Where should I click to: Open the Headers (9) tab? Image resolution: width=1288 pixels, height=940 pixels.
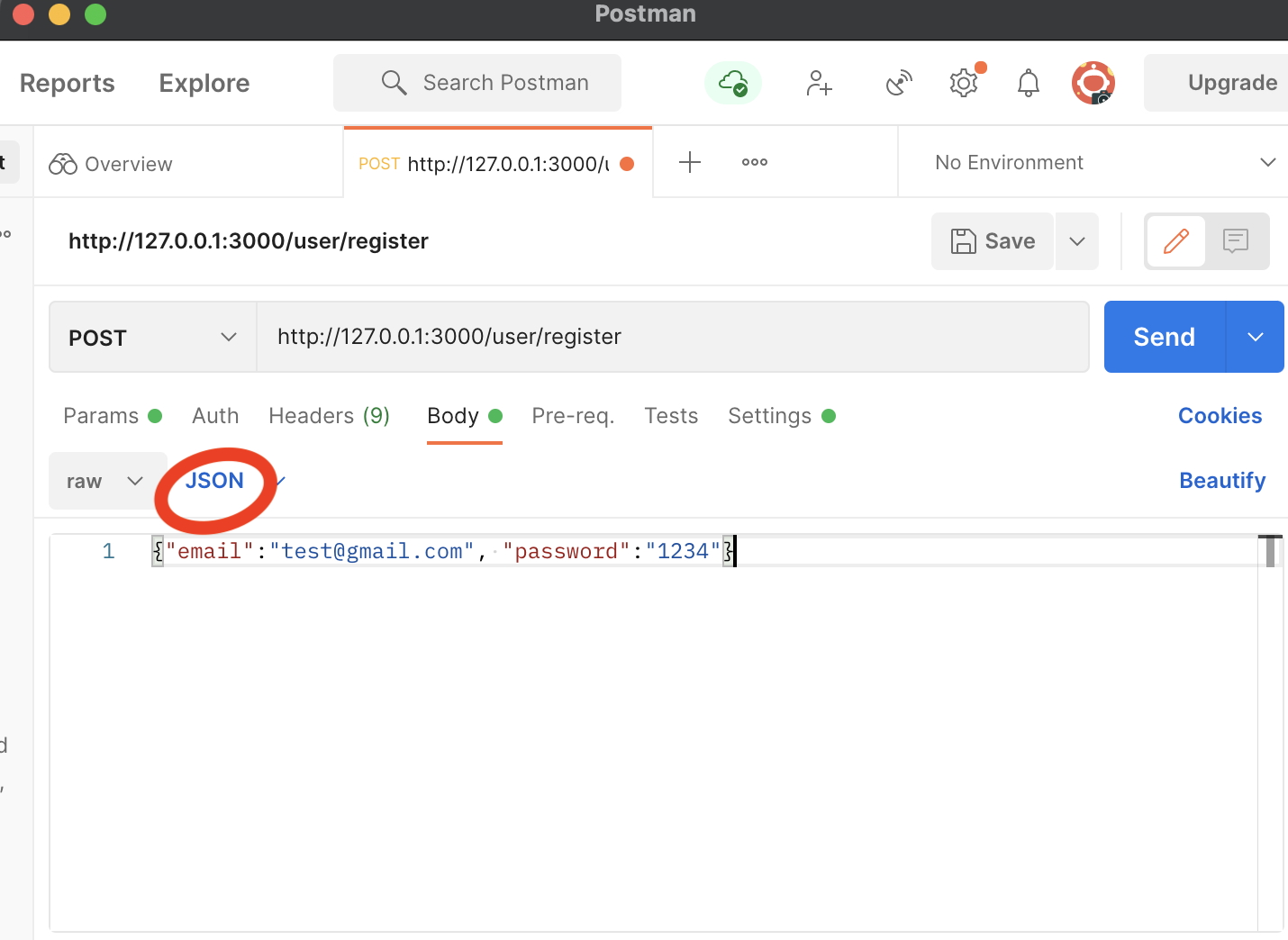coord(329,416)
